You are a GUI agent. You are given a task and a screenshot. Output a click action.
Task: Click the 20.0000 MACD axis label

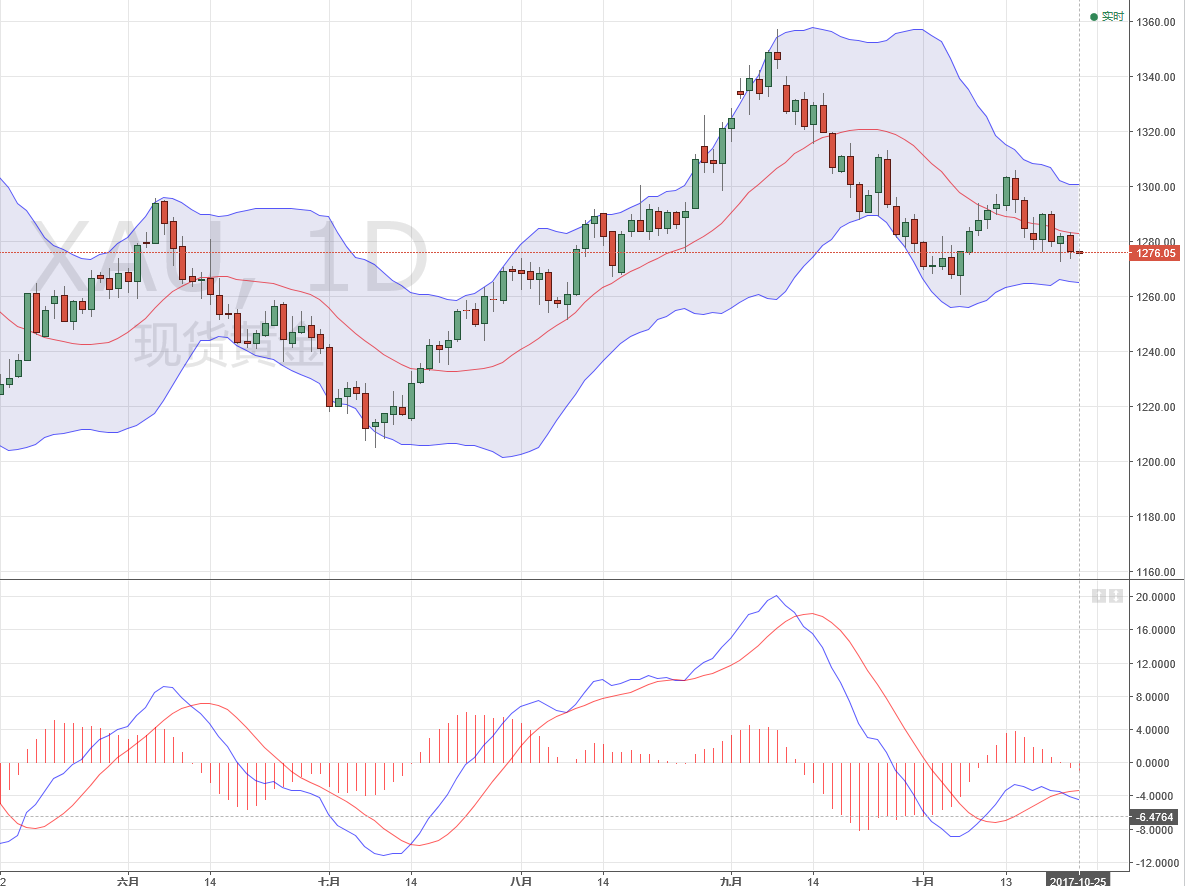point(1156,597)
